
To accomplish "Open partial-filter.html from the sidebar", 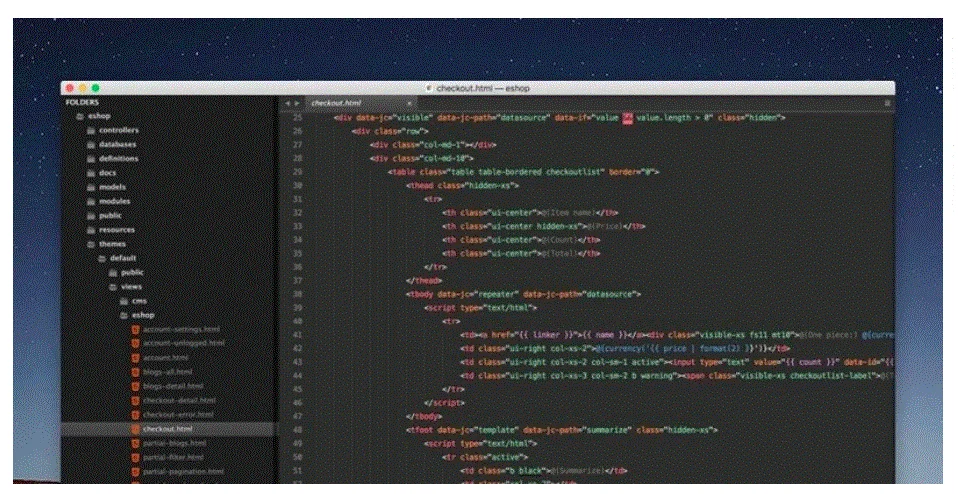I will click(x=173, y=457).
